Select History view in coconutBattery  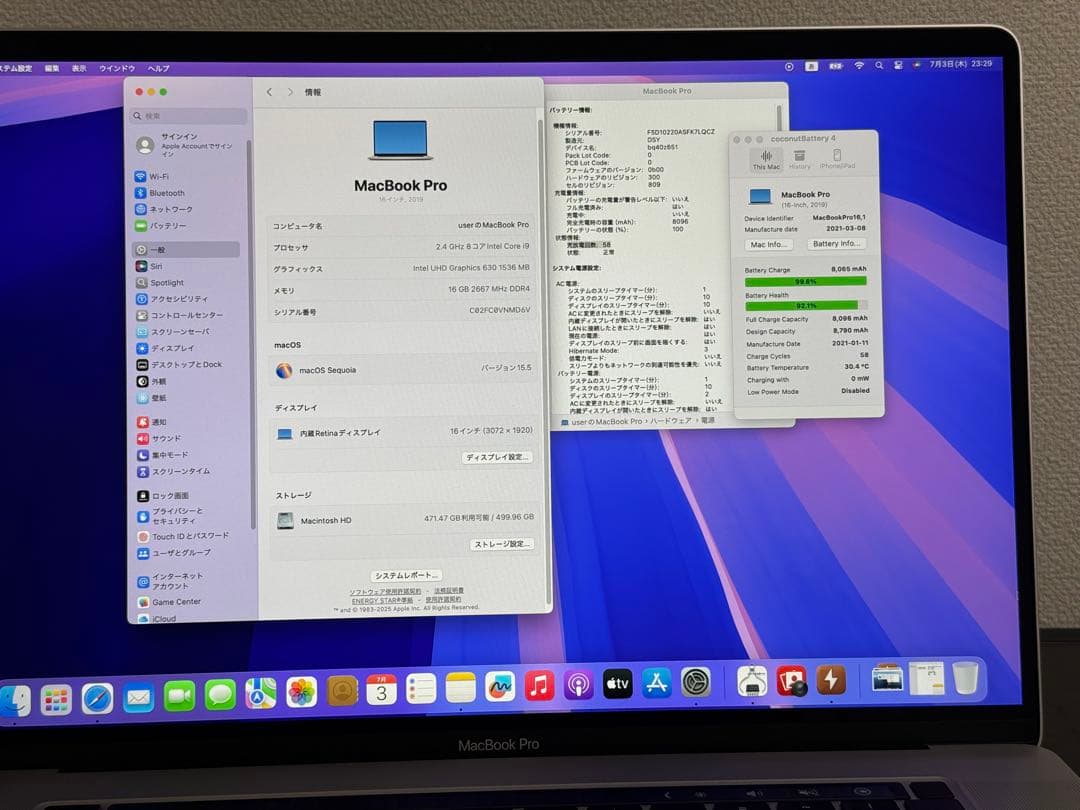(x=801, y=156)
